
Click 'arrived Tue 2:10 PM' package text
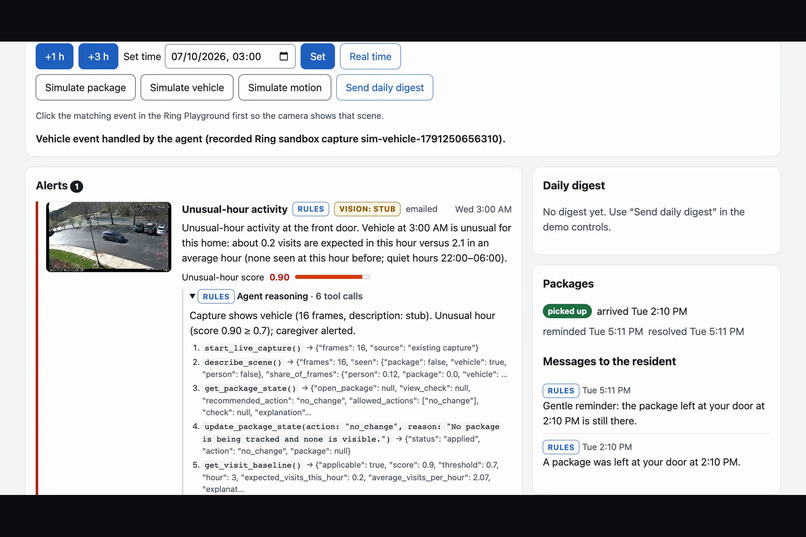pyautogui.click(x=642, y=311)
